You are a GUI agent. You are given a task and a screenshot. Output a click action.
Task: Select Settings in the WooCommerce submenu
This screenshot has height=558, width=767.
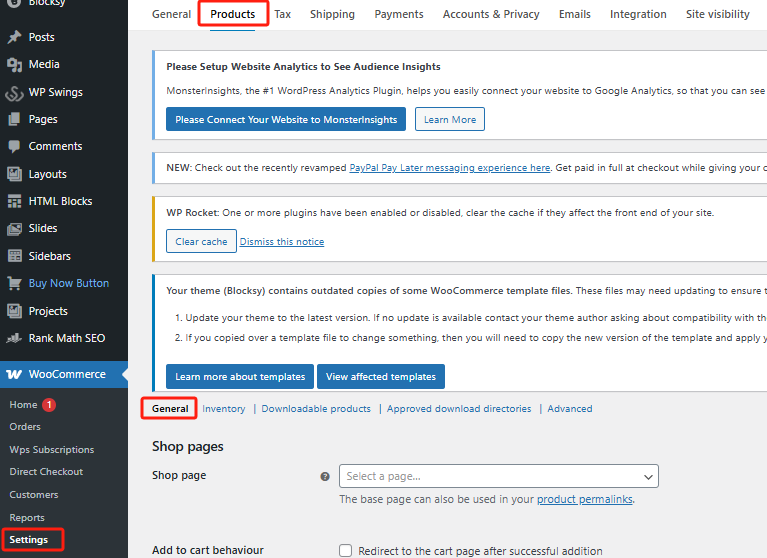29,540
